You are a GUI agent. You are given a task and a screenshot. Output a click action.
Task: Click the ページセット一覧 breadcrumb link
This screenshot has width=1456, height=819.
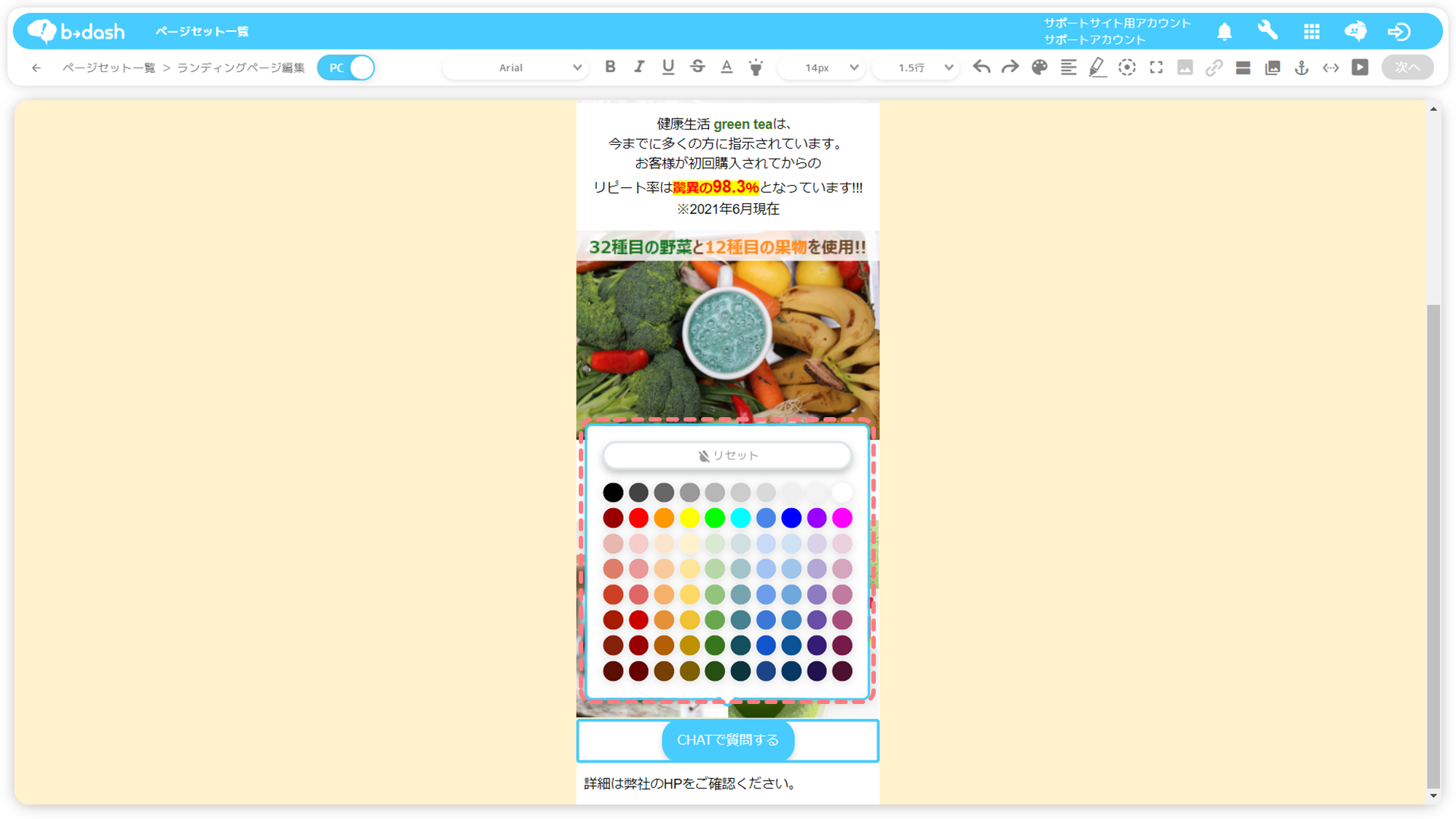pyautogui.click(x=109, y=68)
